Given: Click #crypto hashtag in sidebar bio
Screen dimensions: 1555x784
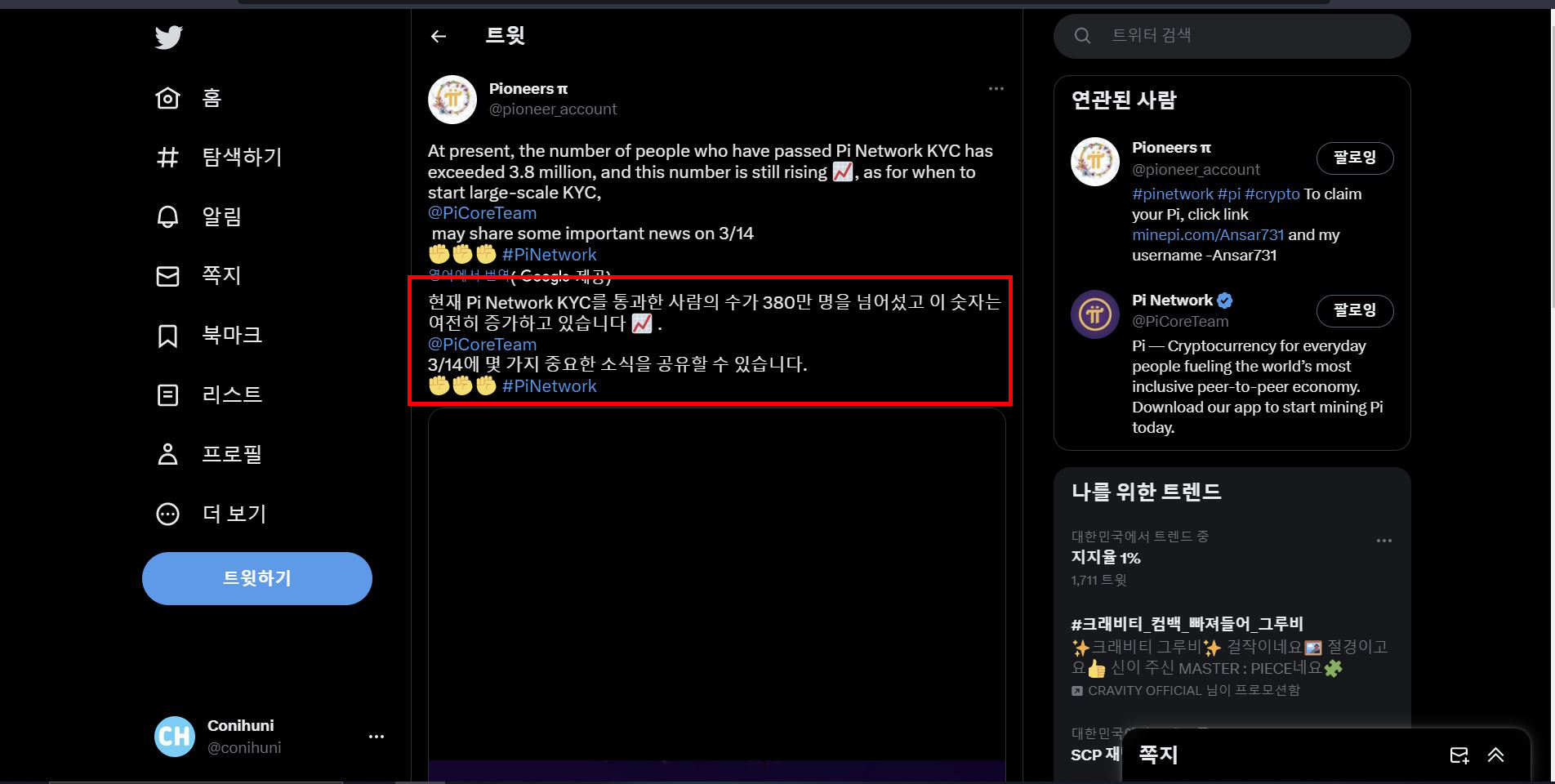Looking at the screenshot, I should (1272, 194).
